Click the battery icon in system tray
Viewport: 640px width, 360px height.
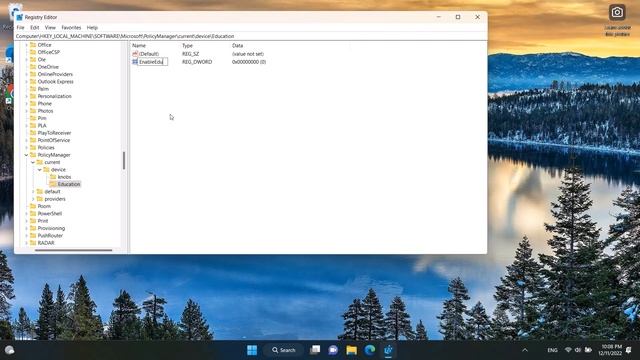tap(588, 350)
